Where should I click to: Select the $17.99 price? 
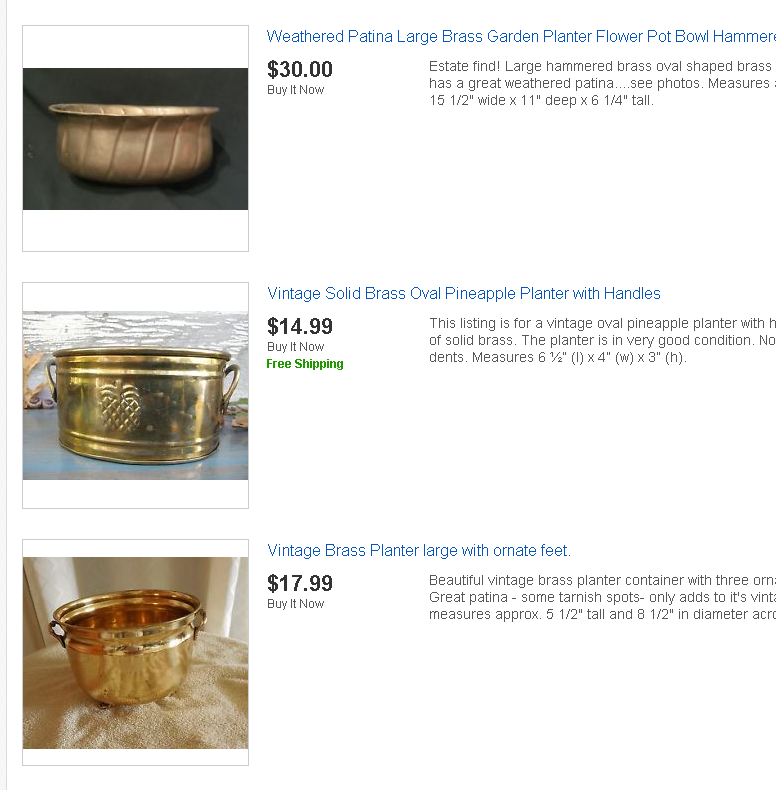300,583
